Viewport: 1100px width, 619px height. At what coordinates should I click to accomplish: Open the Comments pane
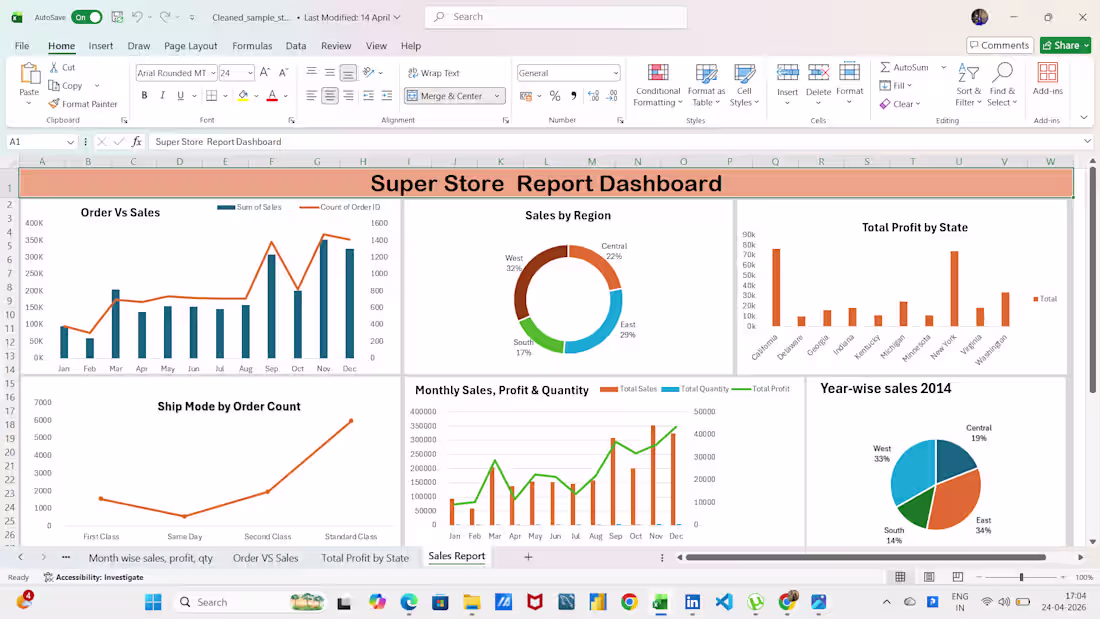tap(1000, 45)
